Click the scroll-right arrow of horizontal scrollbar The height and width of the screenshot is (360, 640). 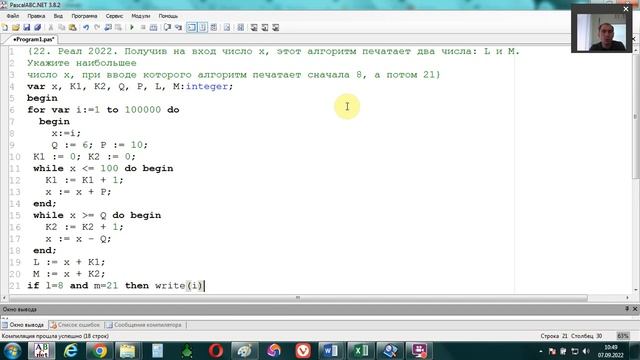click(628, 298)
